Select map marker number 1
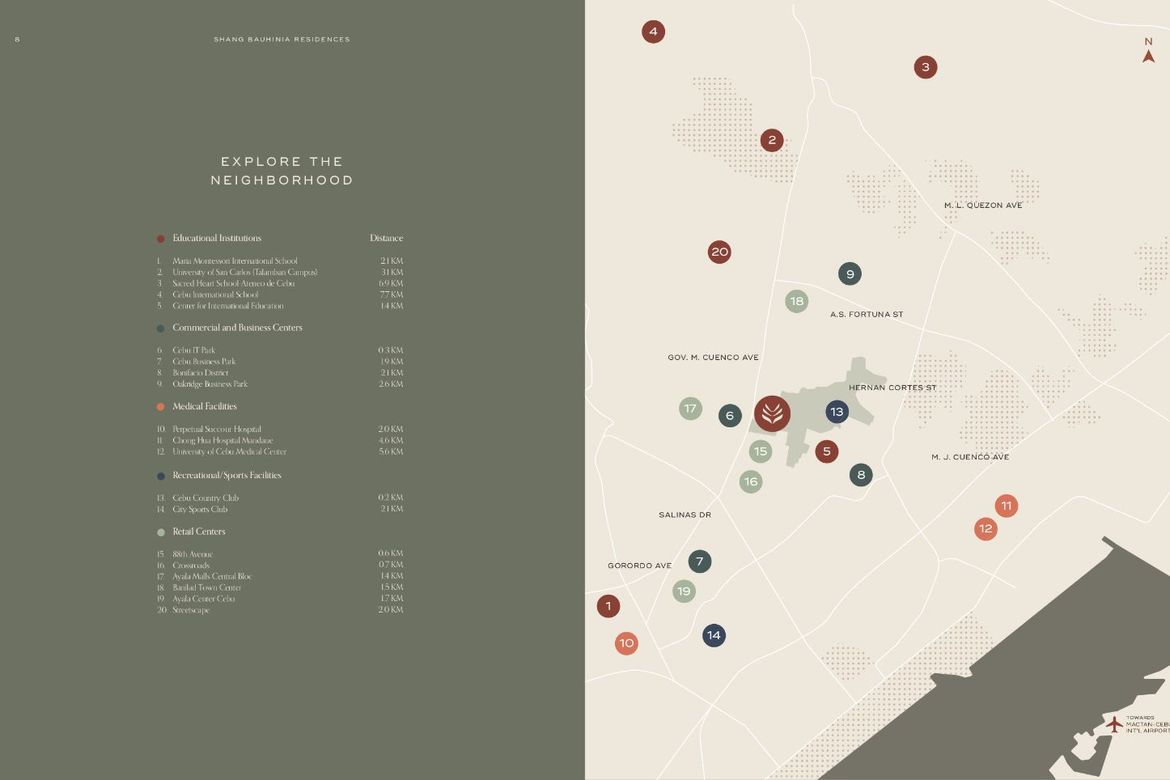The height and width of the screenshot is (780, 1170). [608, 606]
